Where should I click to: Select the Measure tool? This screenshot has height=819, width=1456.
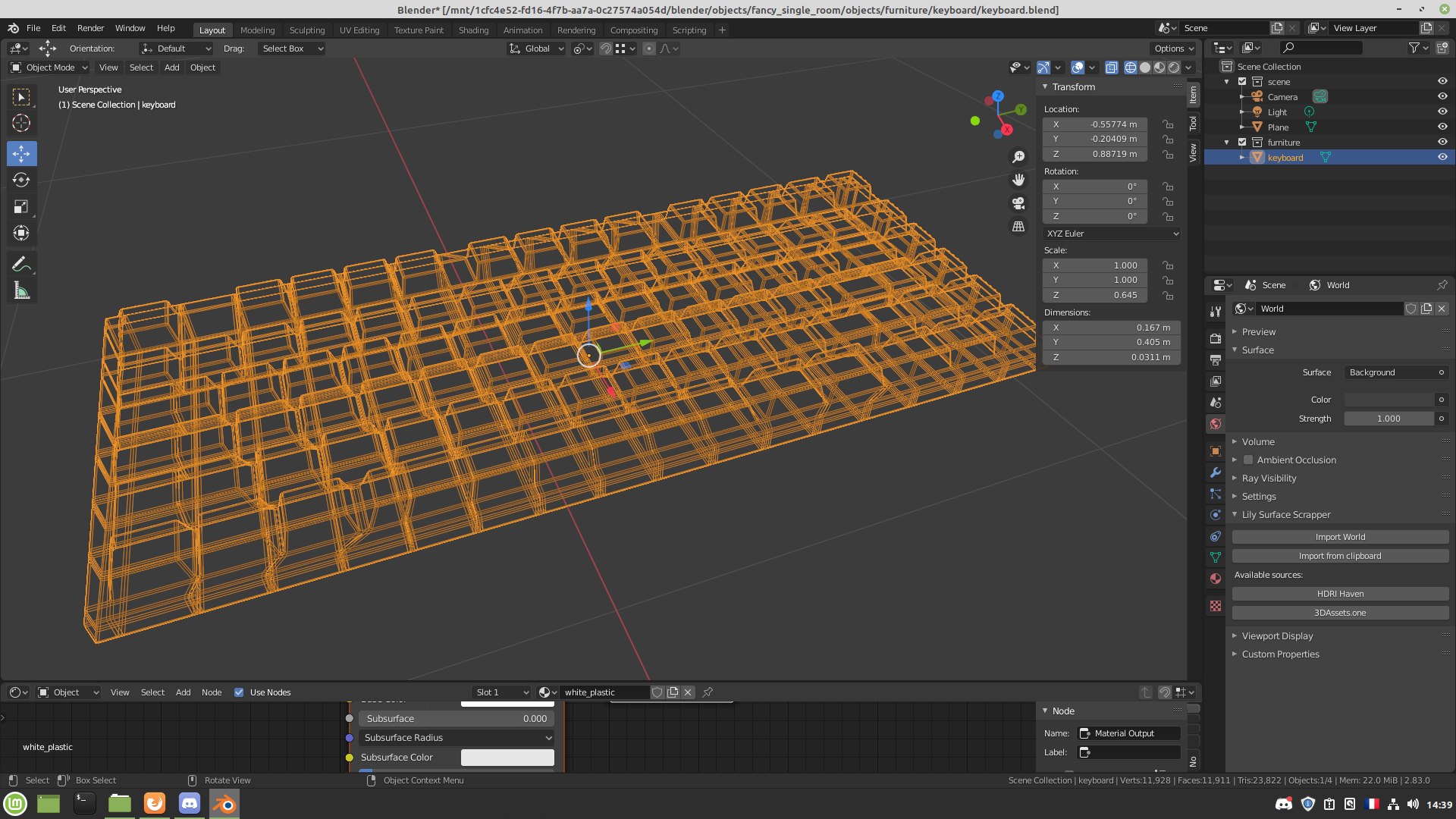tap(21, 291)
